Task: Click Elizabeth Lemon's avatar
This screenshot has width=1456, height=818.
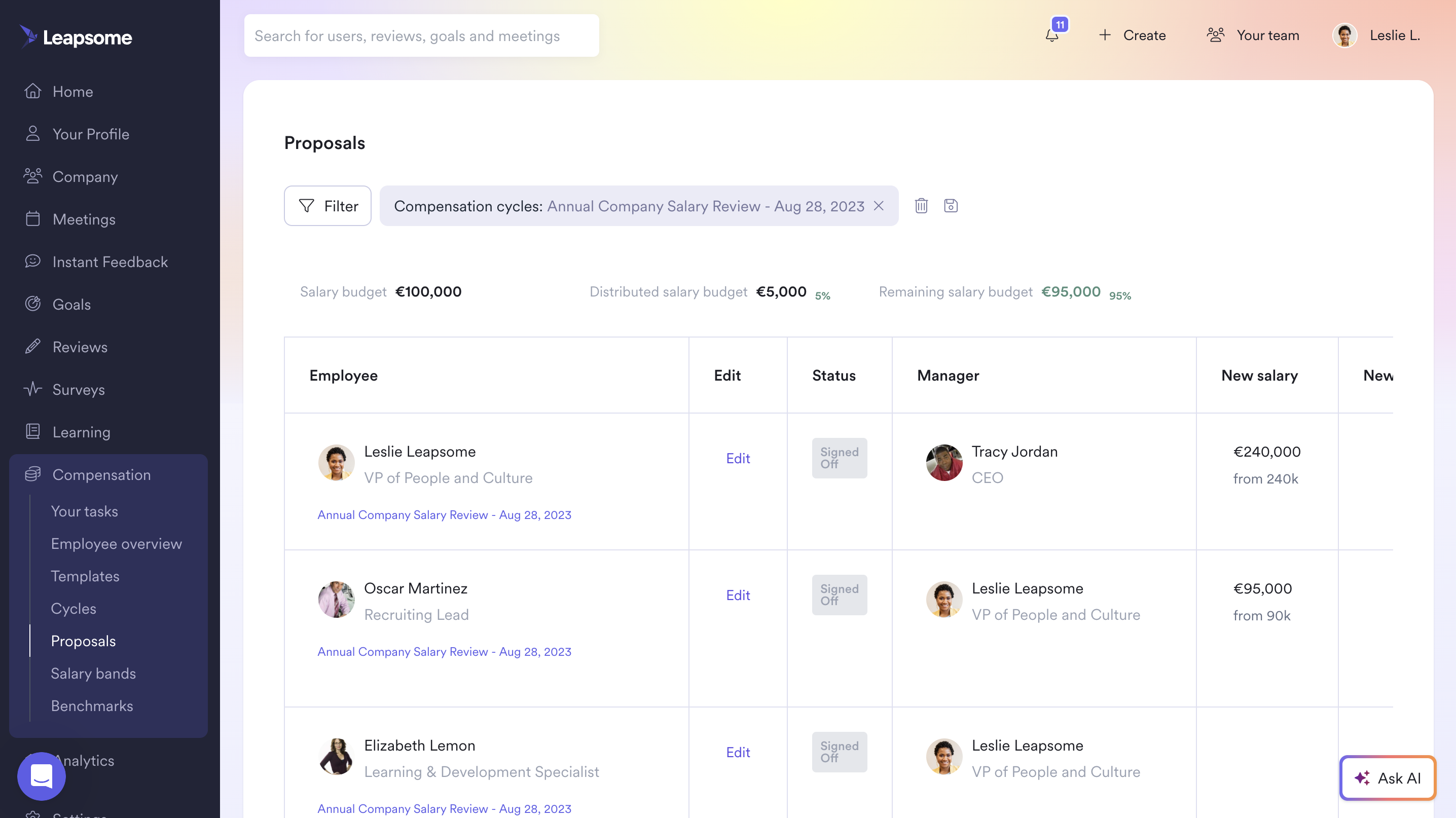Action: [336, 756]
